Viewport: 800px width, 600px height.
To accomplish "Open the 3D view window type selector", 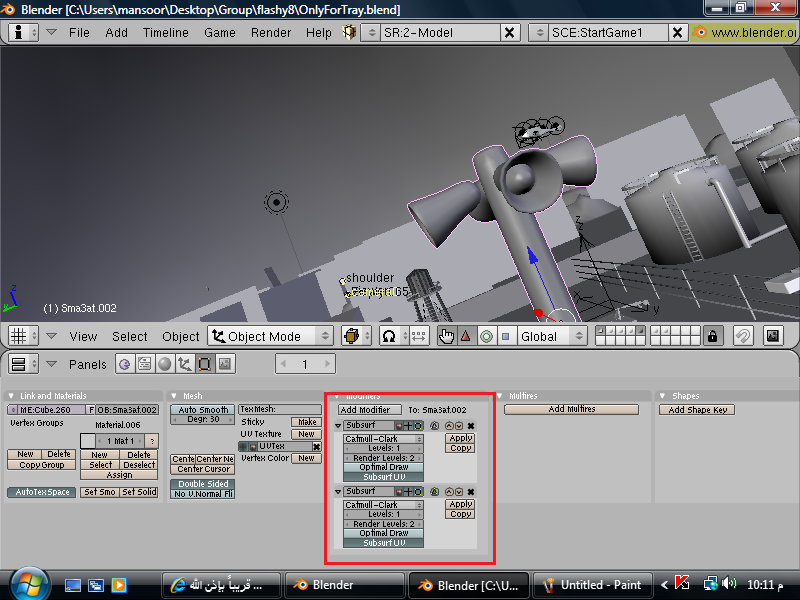I will (23, 336).
